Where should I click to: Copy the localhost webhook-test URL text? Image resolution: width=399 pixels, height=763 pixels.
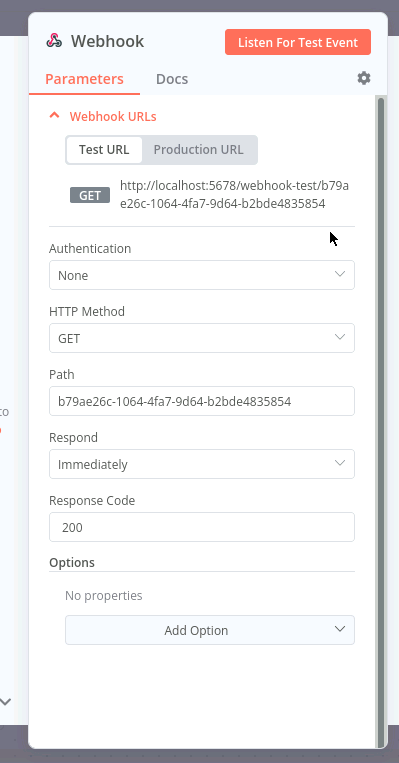point(235,195)
